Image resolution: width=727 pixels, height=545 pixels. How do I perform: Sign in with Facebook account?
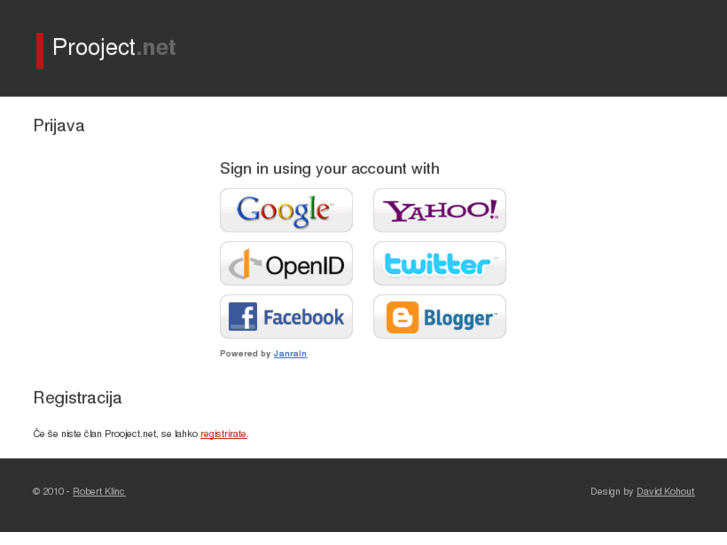pyautogui.click(x=286, y=317)
